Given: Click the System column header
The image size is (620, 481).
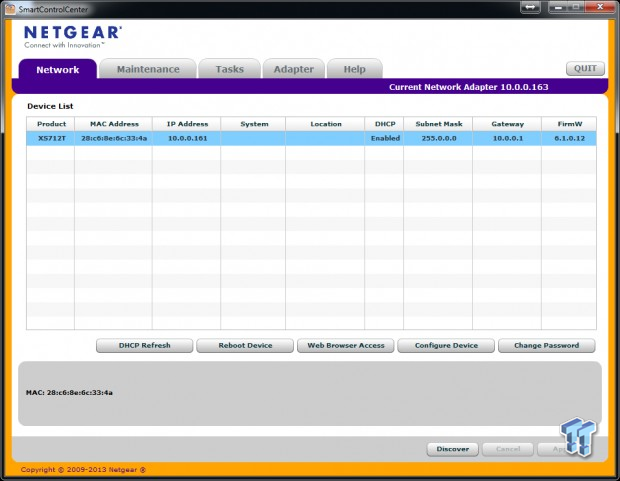Looking at the screenshot, I should 253,124.
